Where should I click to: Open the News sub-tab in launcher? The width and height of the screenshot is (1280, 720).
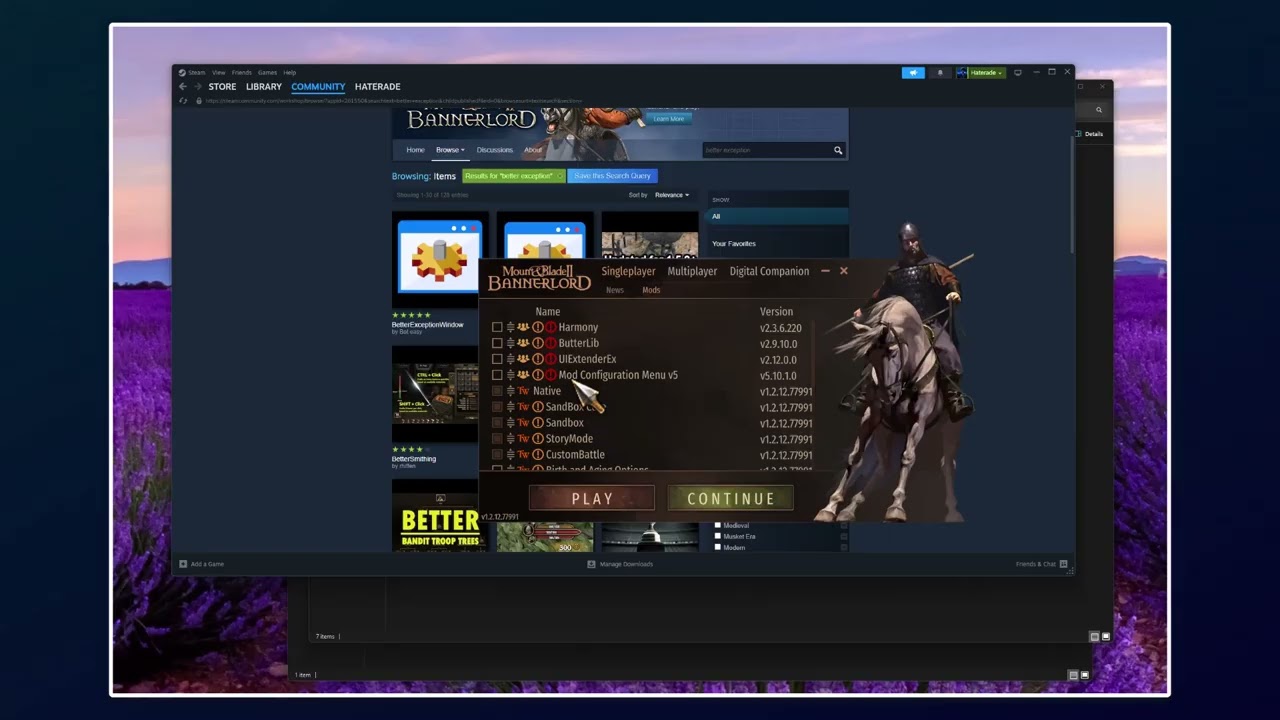(615, 290)
